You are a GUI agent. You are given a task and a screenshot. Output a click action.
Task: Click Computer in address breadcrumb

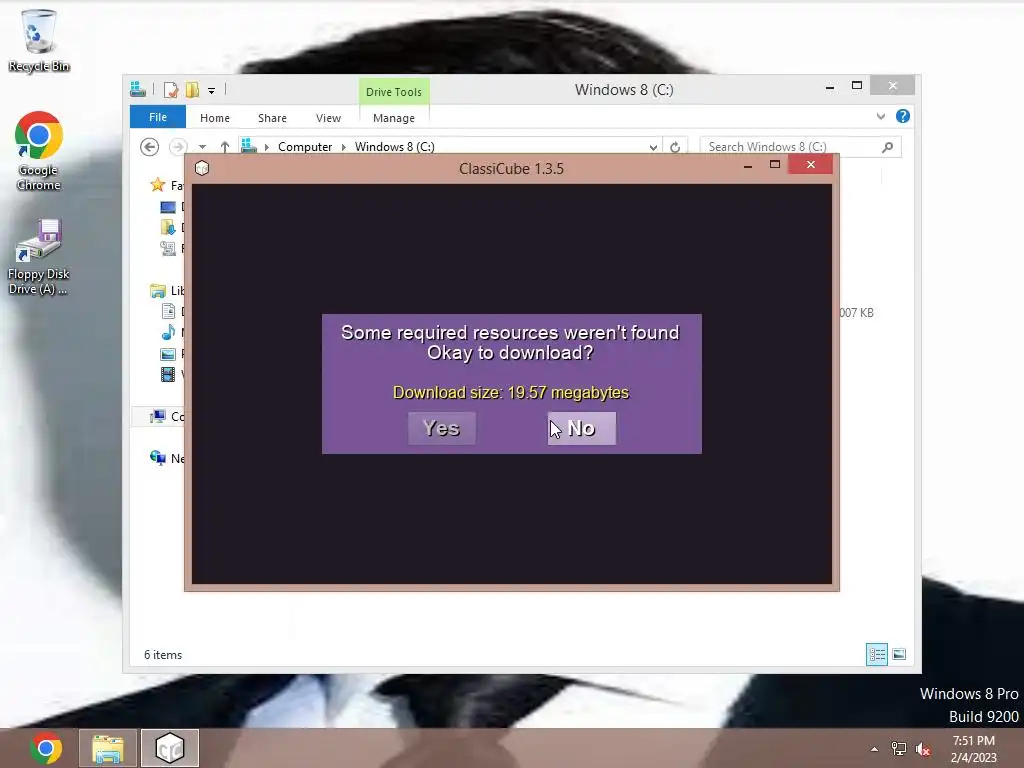pos(305,147)
